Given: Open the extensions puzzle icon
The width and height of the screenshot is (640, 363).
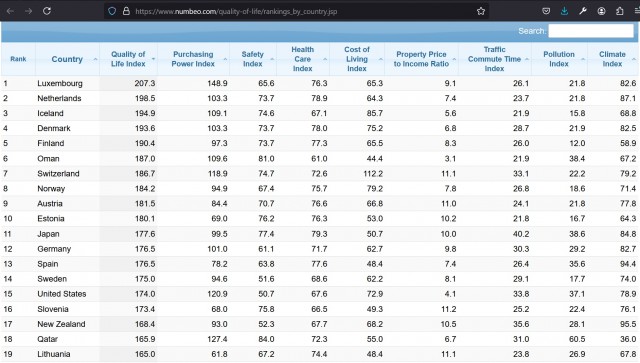Looking at the screenshot, I should (620, 11).
